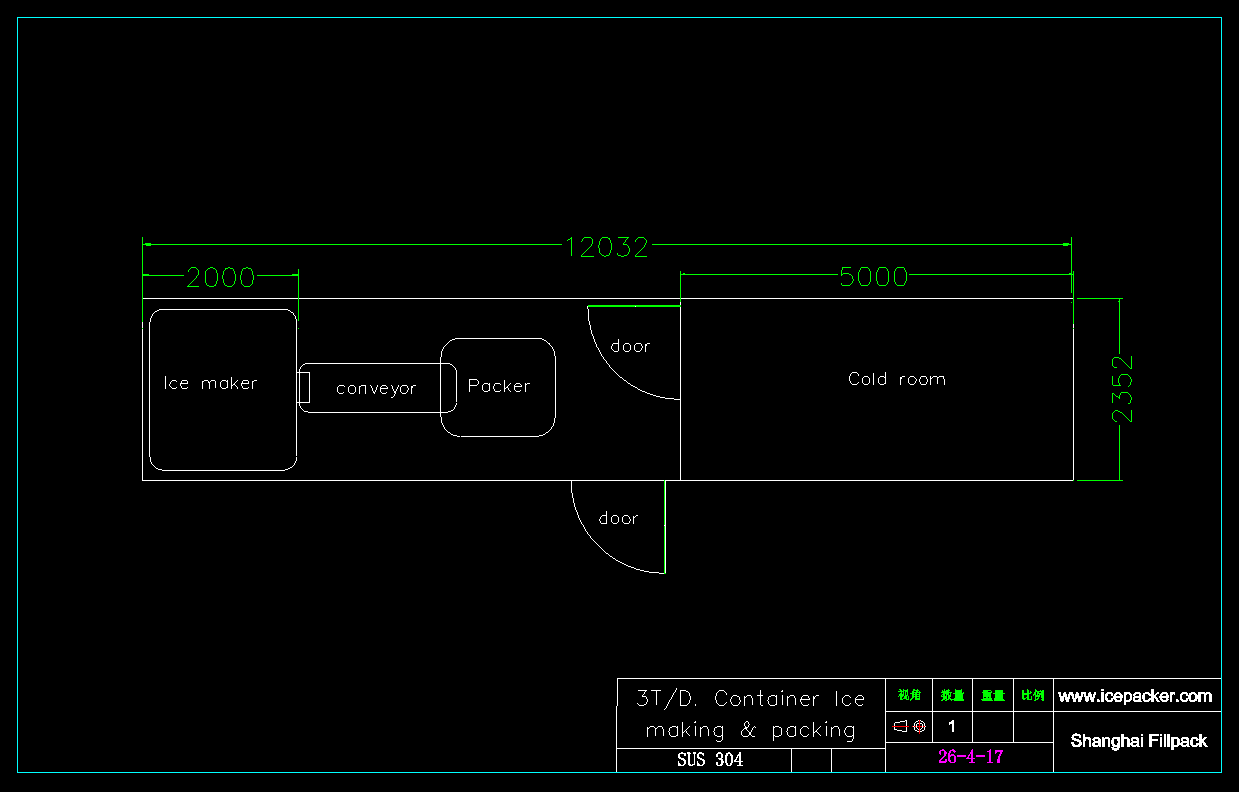Select the magenta 26-4-17 date text
Image resolution: width=1239 pixels, height=792 pixels.
(970, 757)
